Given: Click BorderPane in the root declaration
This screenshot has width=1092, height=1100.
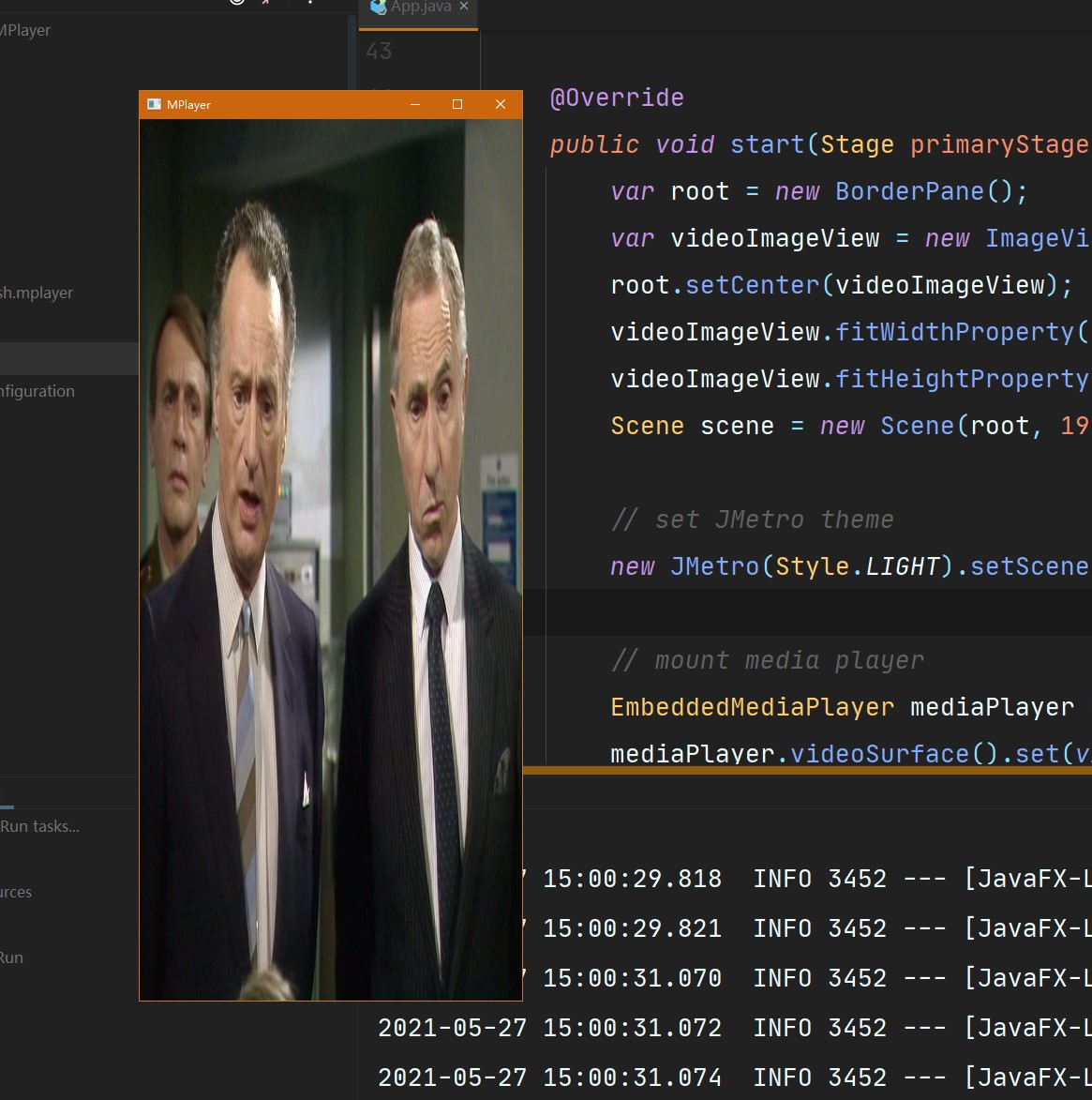Looking at the screenshot, I should point(909,191).
